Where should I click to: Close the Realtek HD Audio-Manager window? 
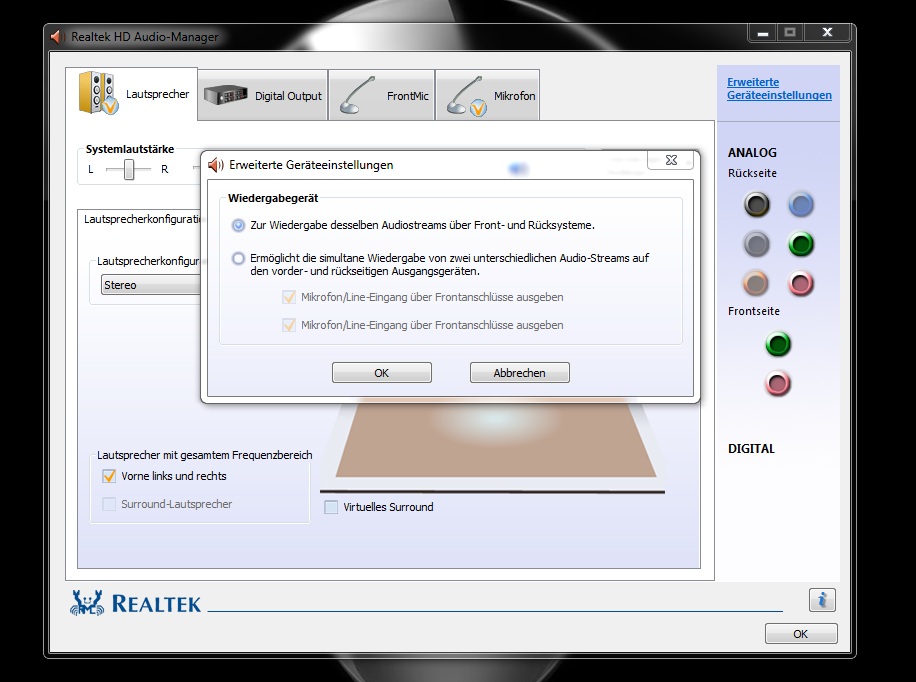coord(827,33)
